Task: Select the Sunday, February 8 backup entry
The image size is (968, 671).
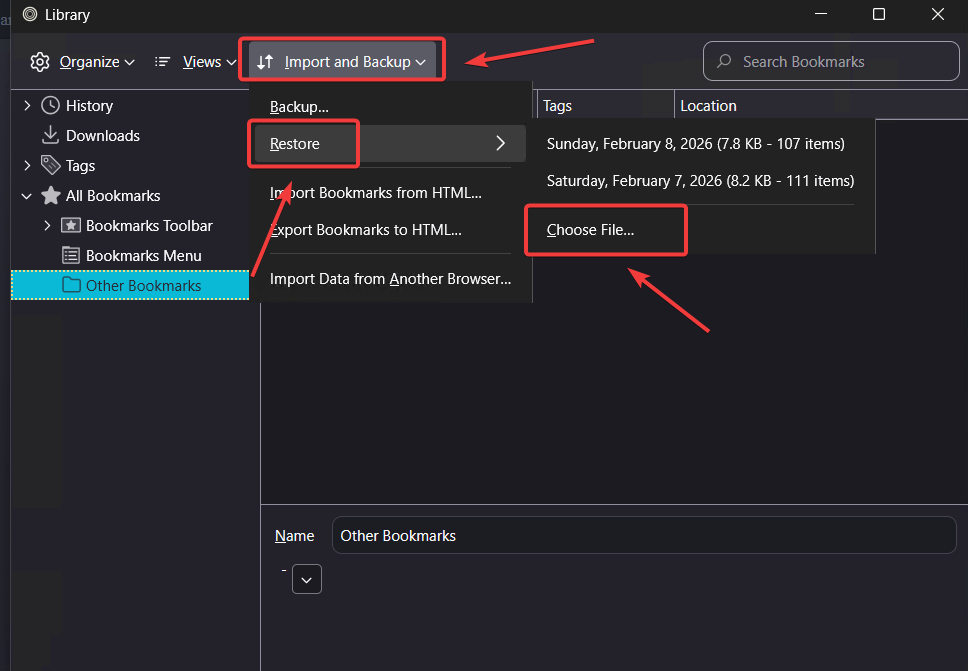Action: [x=699, y=143]
